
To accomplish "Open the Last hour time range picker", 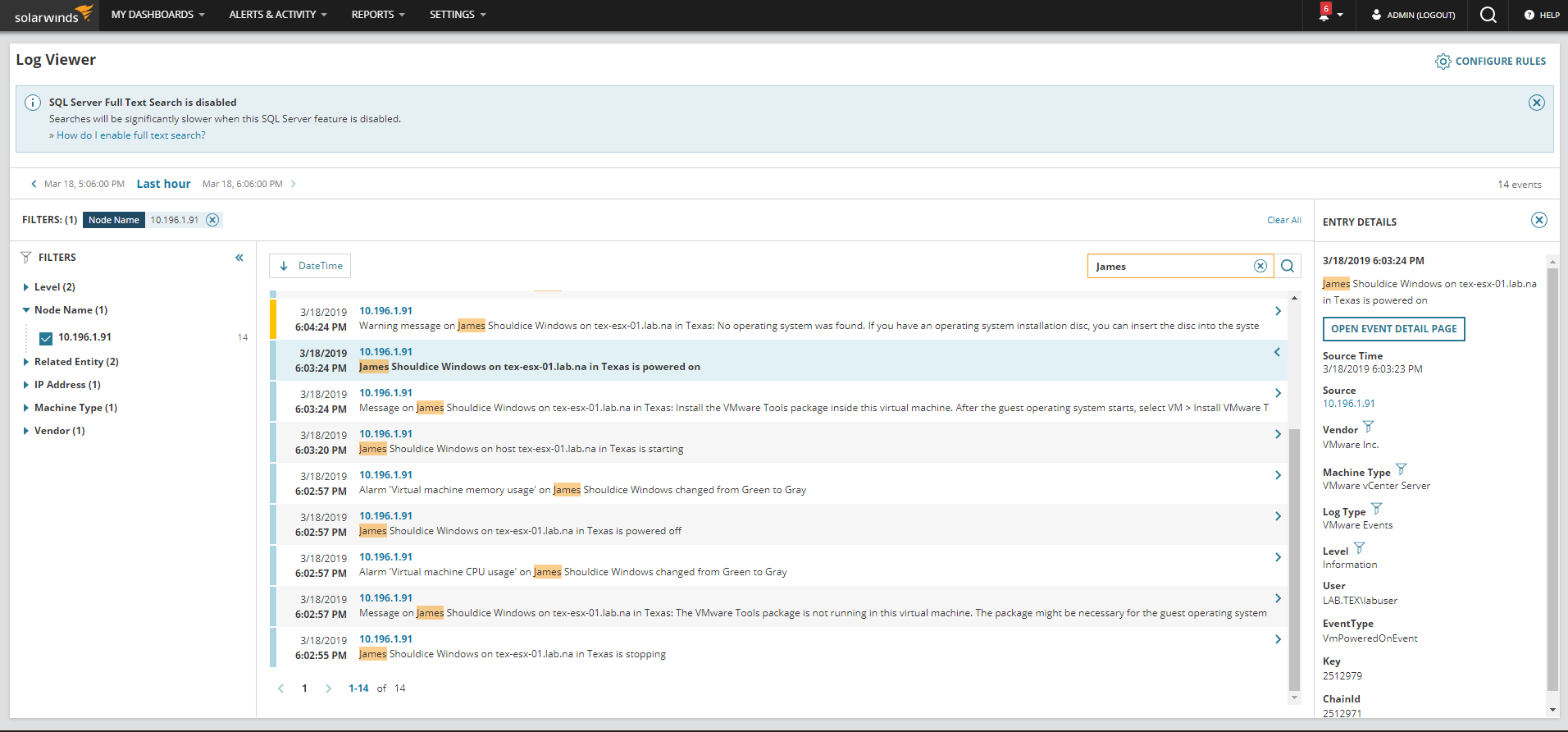I will (x=164, y=184).
